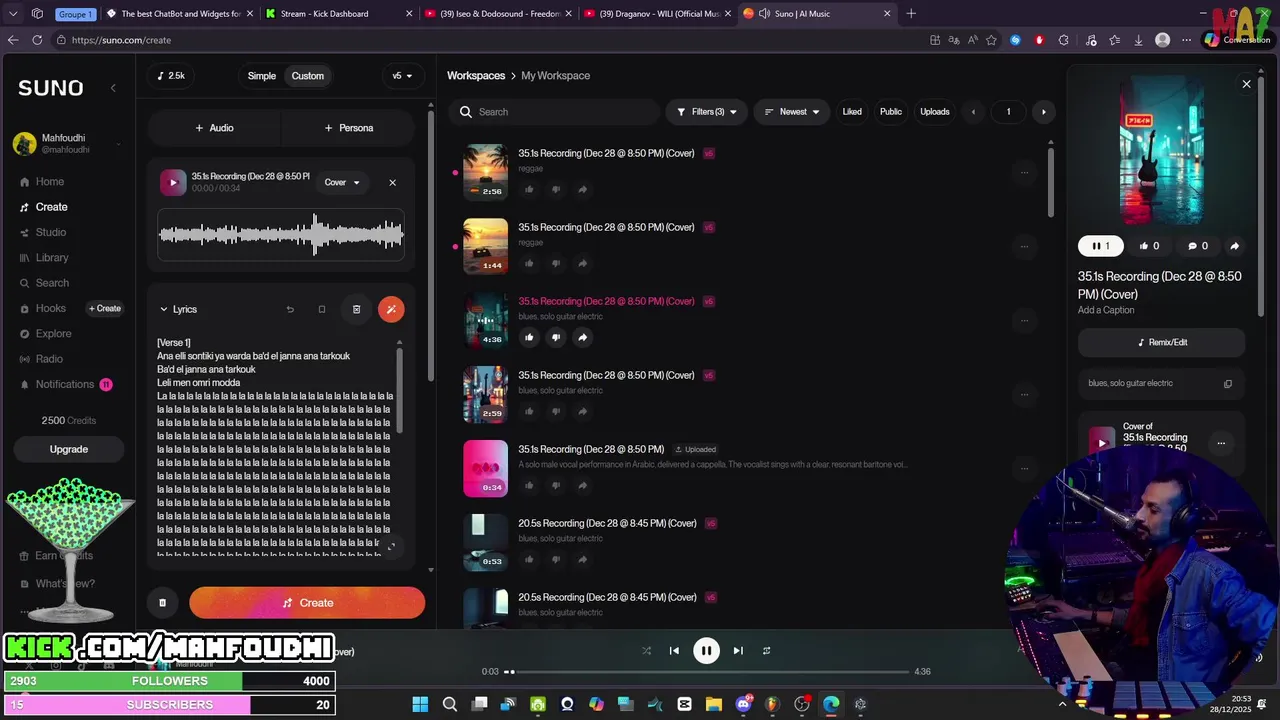Click the + Create hooks button

click(104, 308)
